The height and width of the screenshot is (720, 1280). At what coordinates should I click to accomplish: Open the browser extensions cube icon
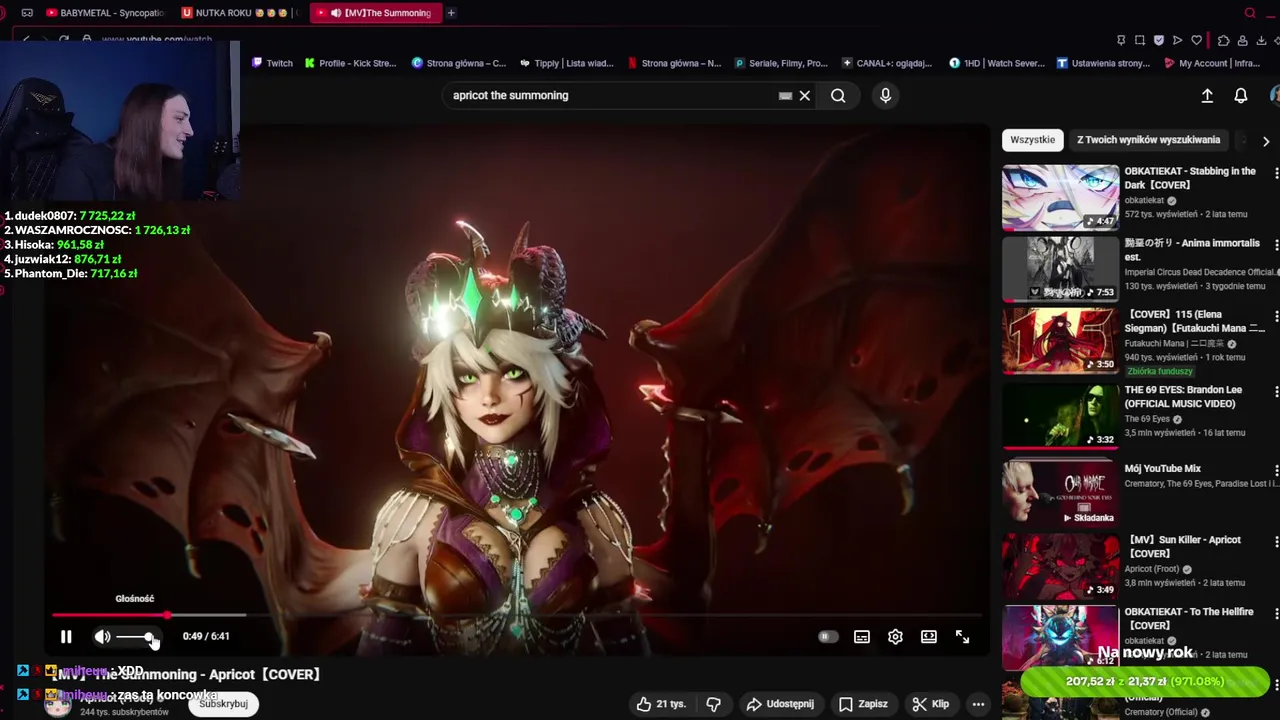point(1223,40)
